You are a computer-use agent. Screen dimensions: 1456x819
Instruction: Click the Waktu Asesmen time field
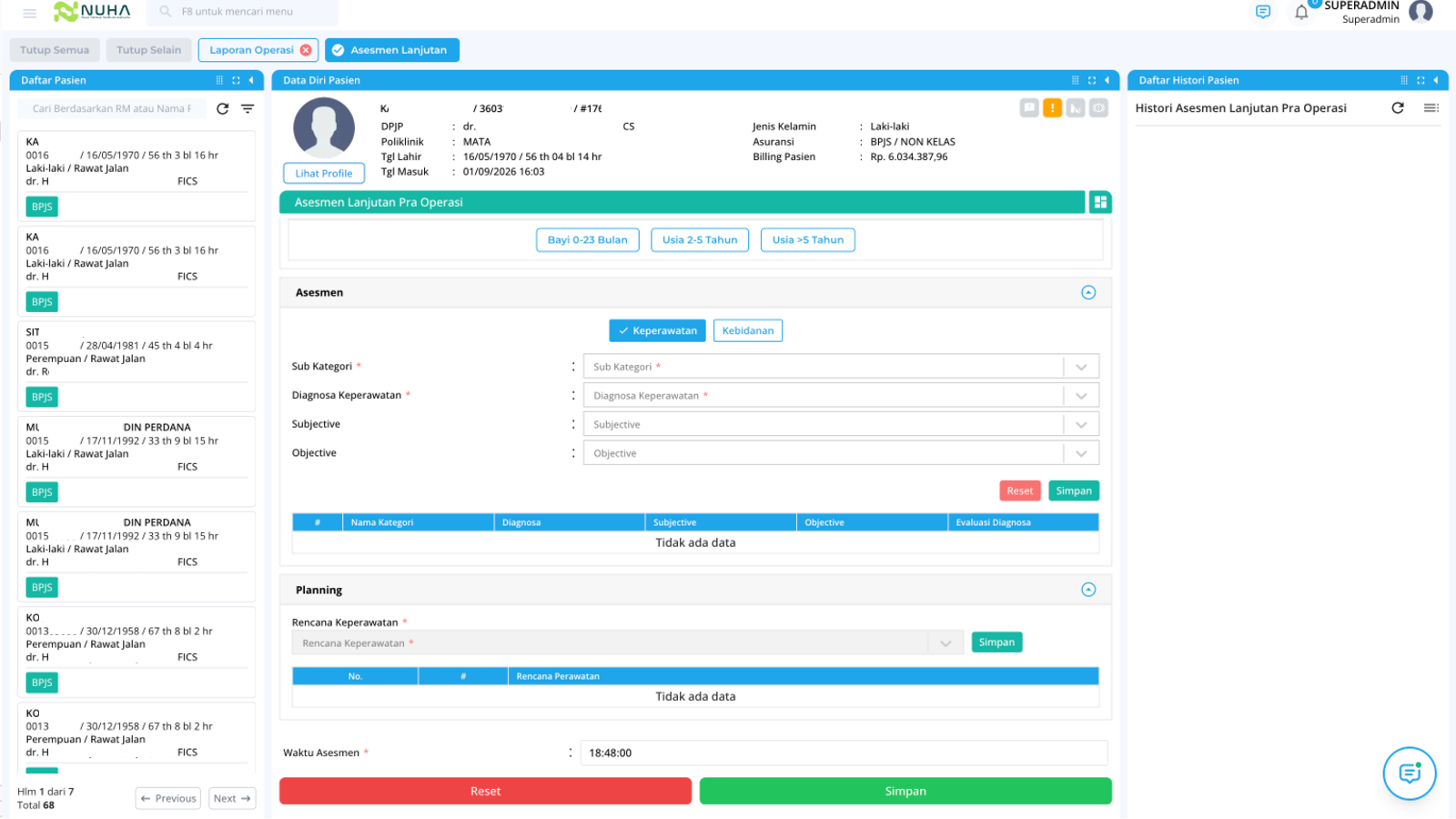[x=844, y=753]
